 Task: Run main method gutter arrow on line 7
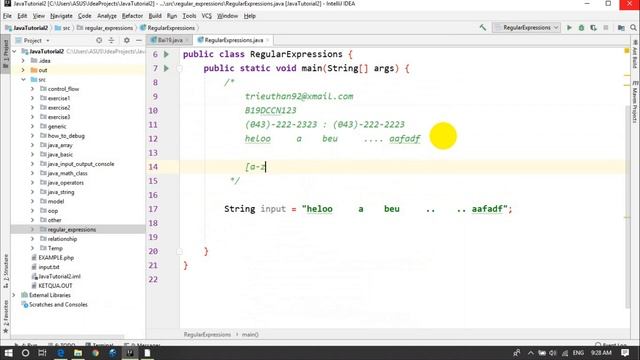point(166,68)
